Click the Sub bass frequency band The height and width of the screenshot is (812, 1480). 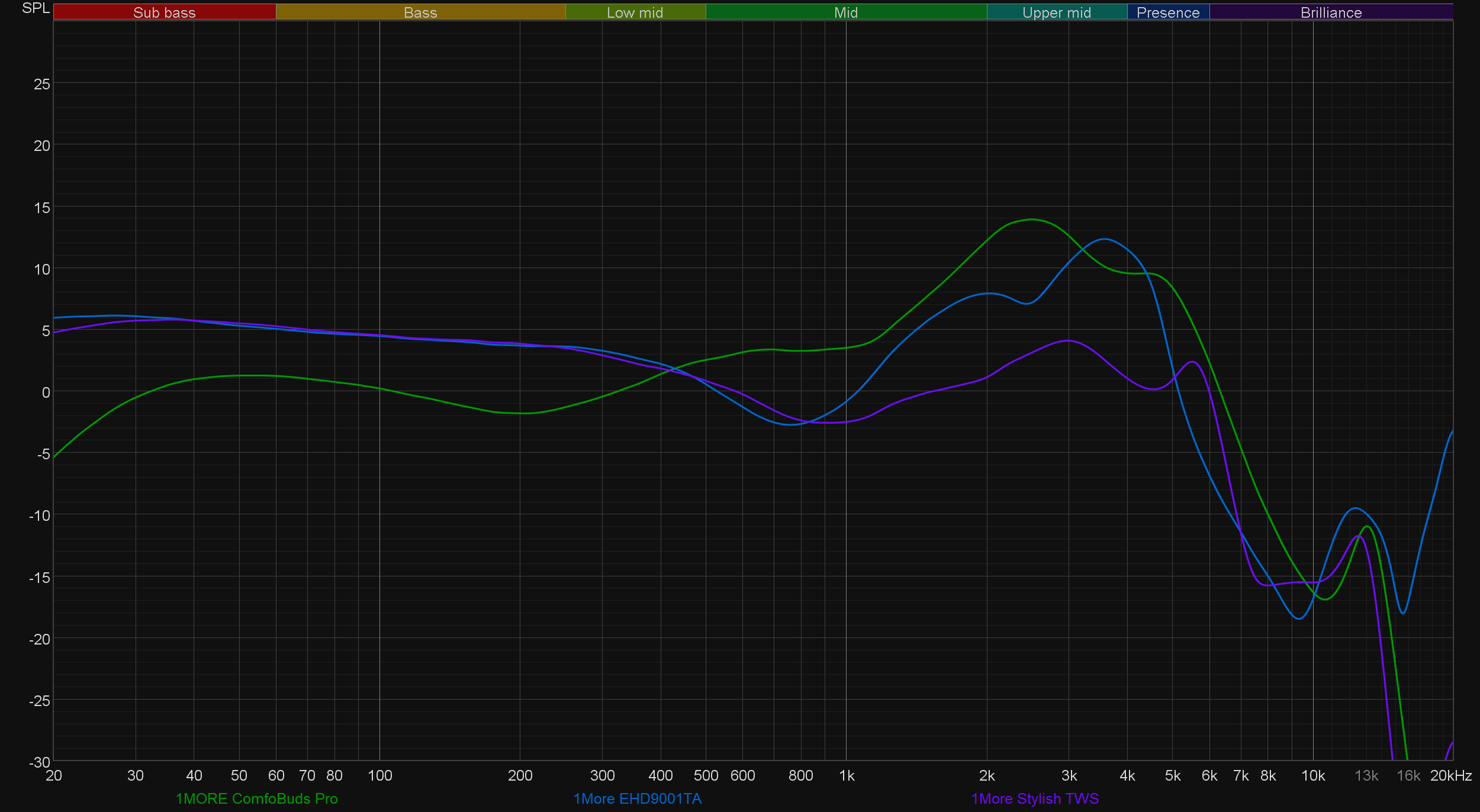tap(164, 12)
